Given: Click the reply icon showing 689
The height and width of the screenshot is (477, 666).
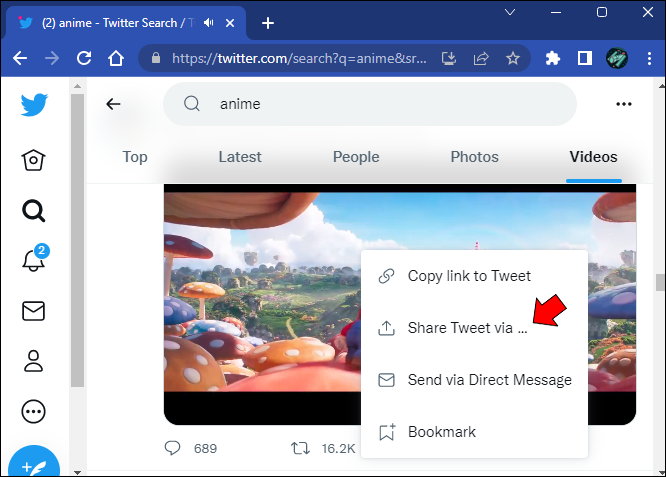Looking at the screenshot, I should (x=172, y=448).
